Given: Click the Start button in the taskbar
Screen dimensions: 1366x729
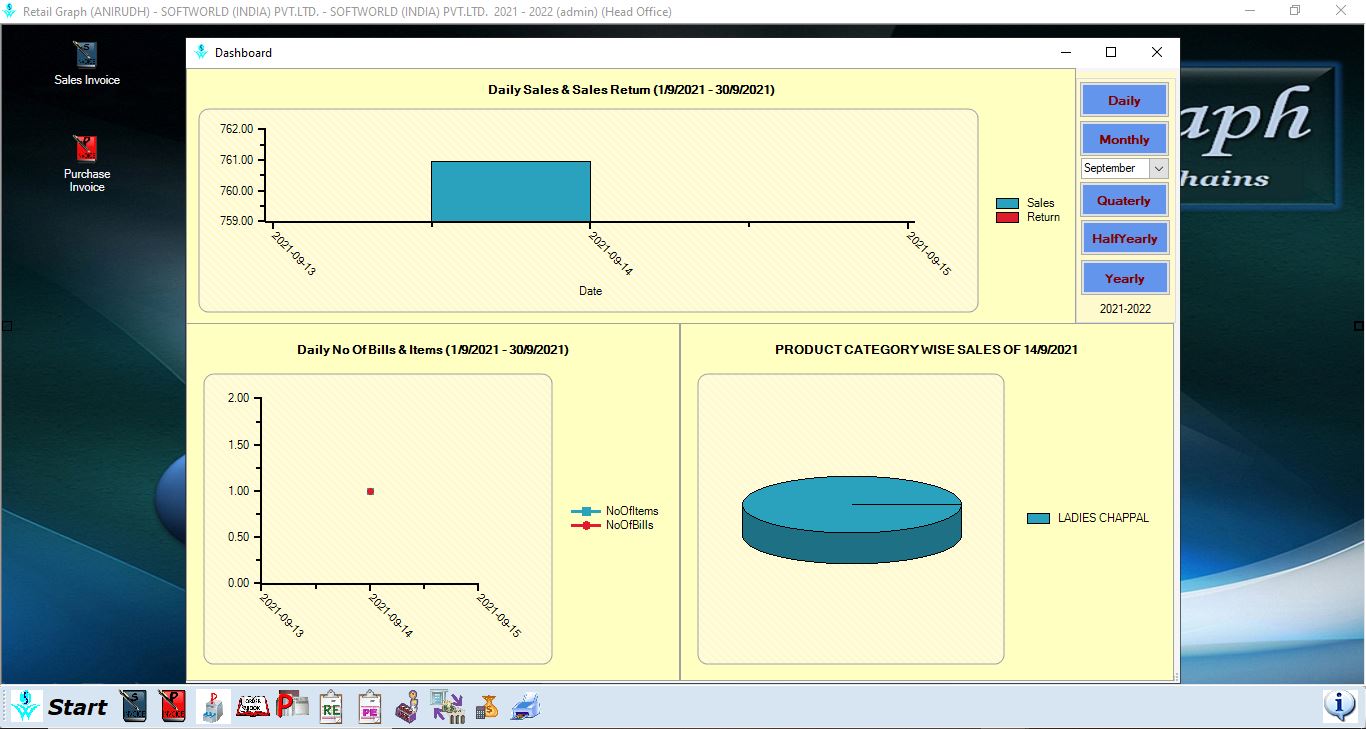Looking at the screenshot, I should [60, 706].
